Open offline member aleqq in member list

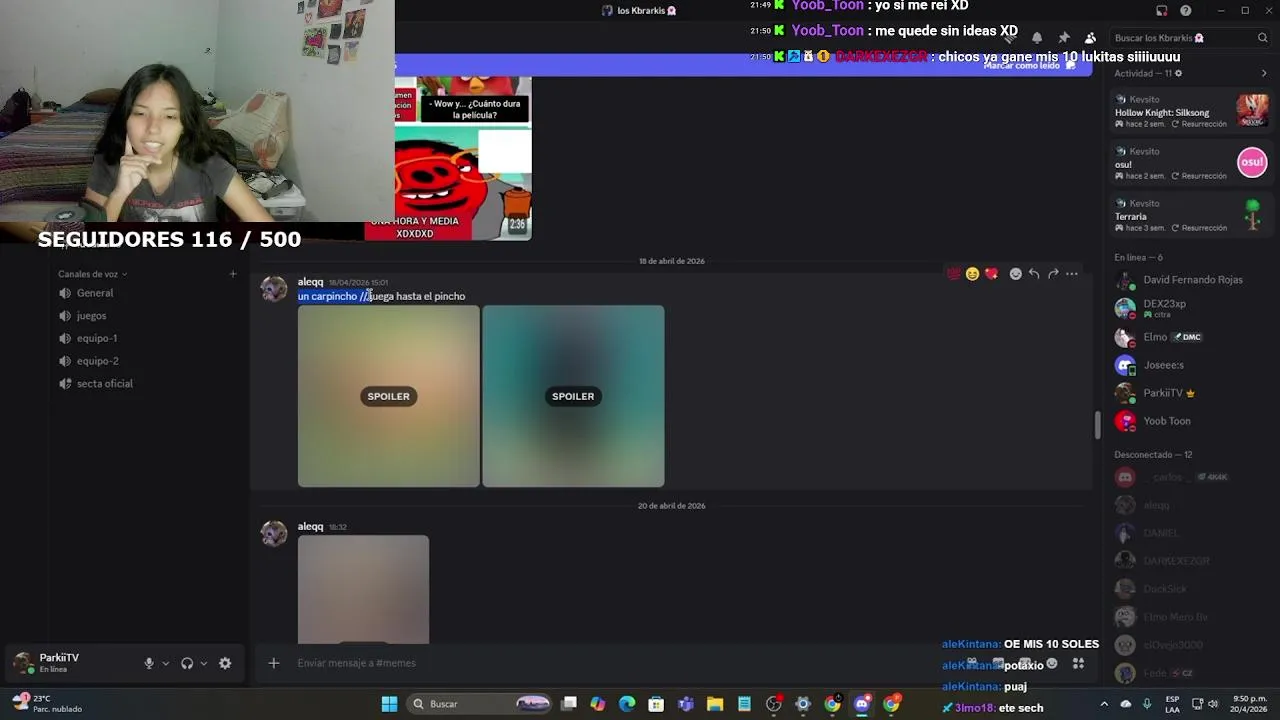point(1191,505)
